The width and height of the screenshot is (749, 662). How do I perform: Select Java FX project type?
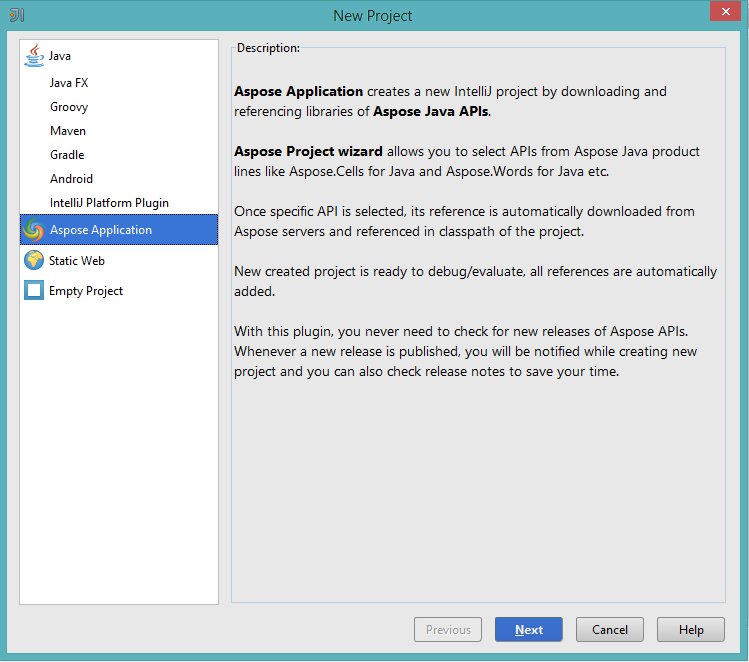click(x=119, y=83)
